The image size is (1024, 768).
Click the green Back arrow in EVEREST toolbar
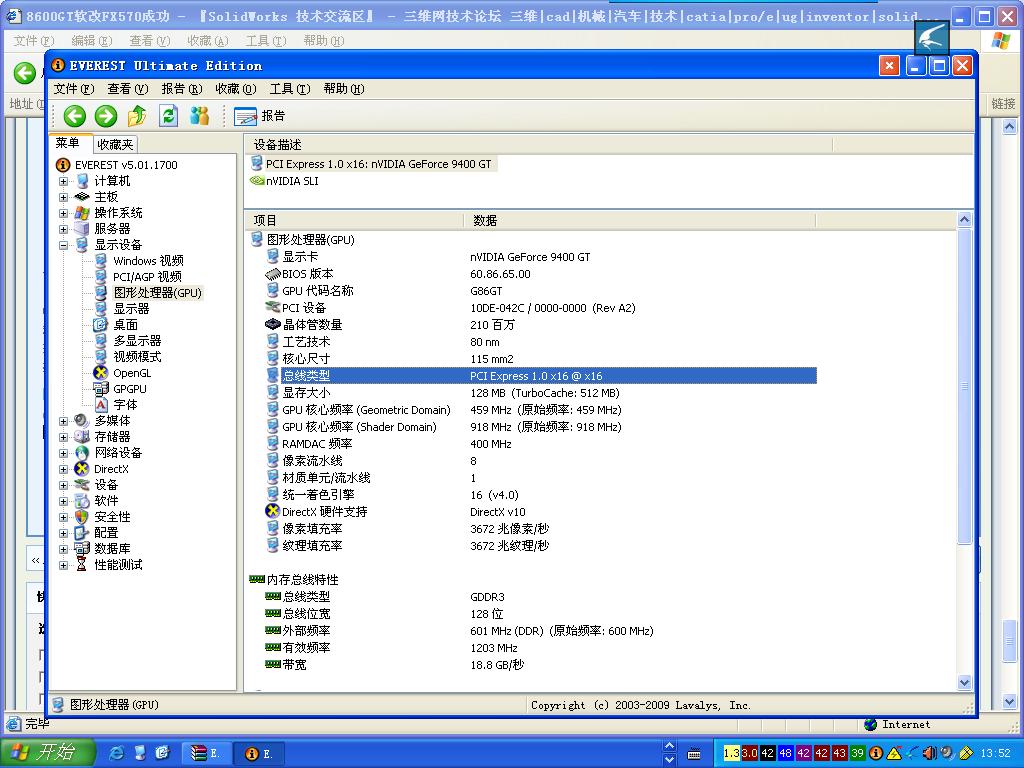coord(74,116)
